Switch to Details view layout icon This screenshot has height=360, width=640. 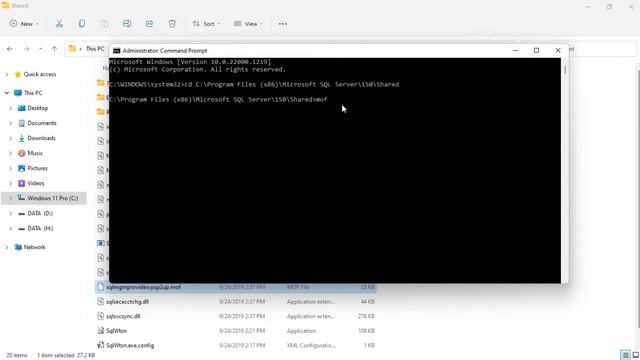625,355
